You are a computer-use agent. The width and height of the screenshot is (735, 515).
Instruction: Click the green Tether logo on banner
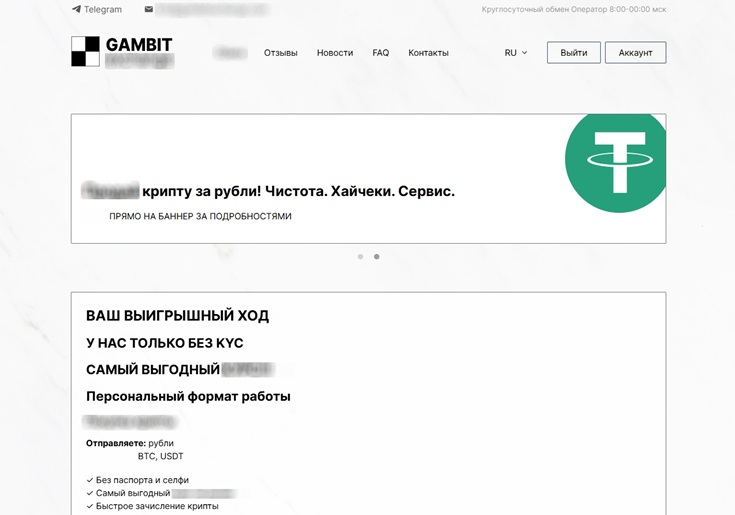point(613,161)
